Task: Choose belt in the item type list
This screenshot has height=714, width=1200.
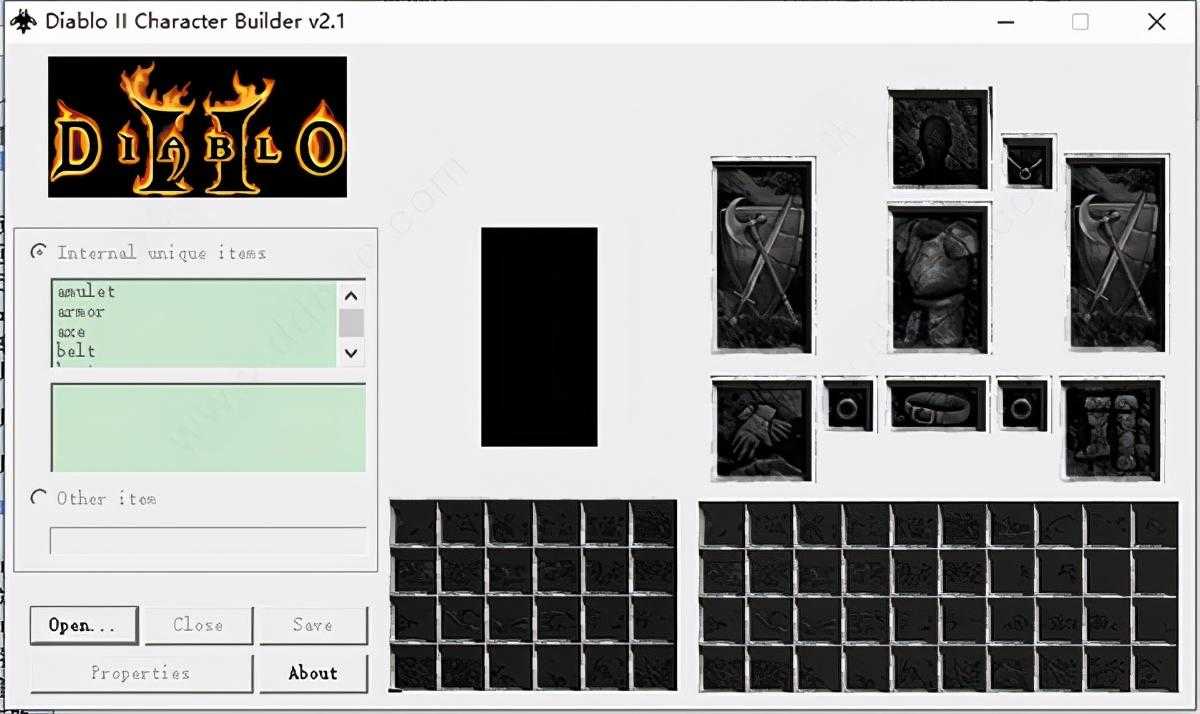Action: (76, 351)
